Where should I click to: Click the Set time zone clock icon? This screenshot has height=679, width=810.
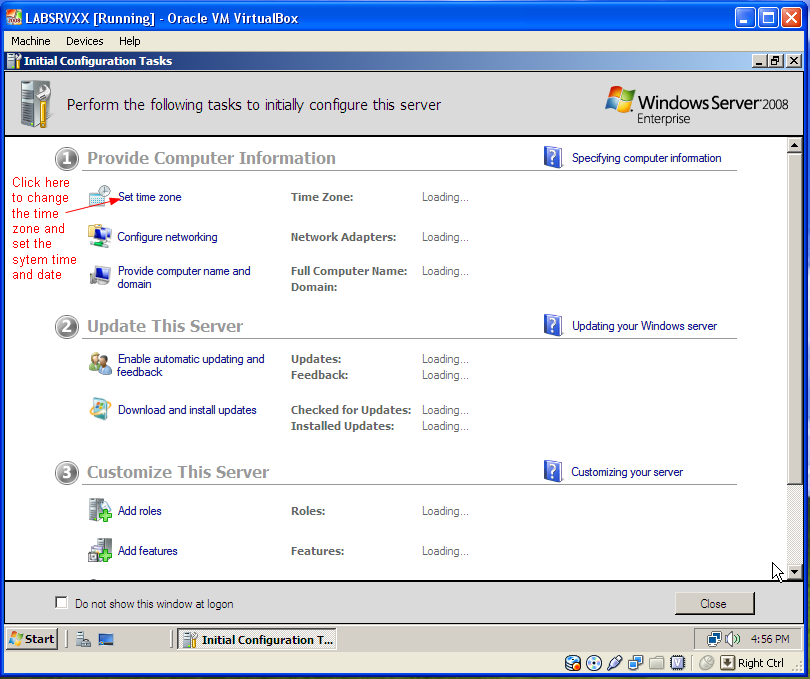pos(100,196)
